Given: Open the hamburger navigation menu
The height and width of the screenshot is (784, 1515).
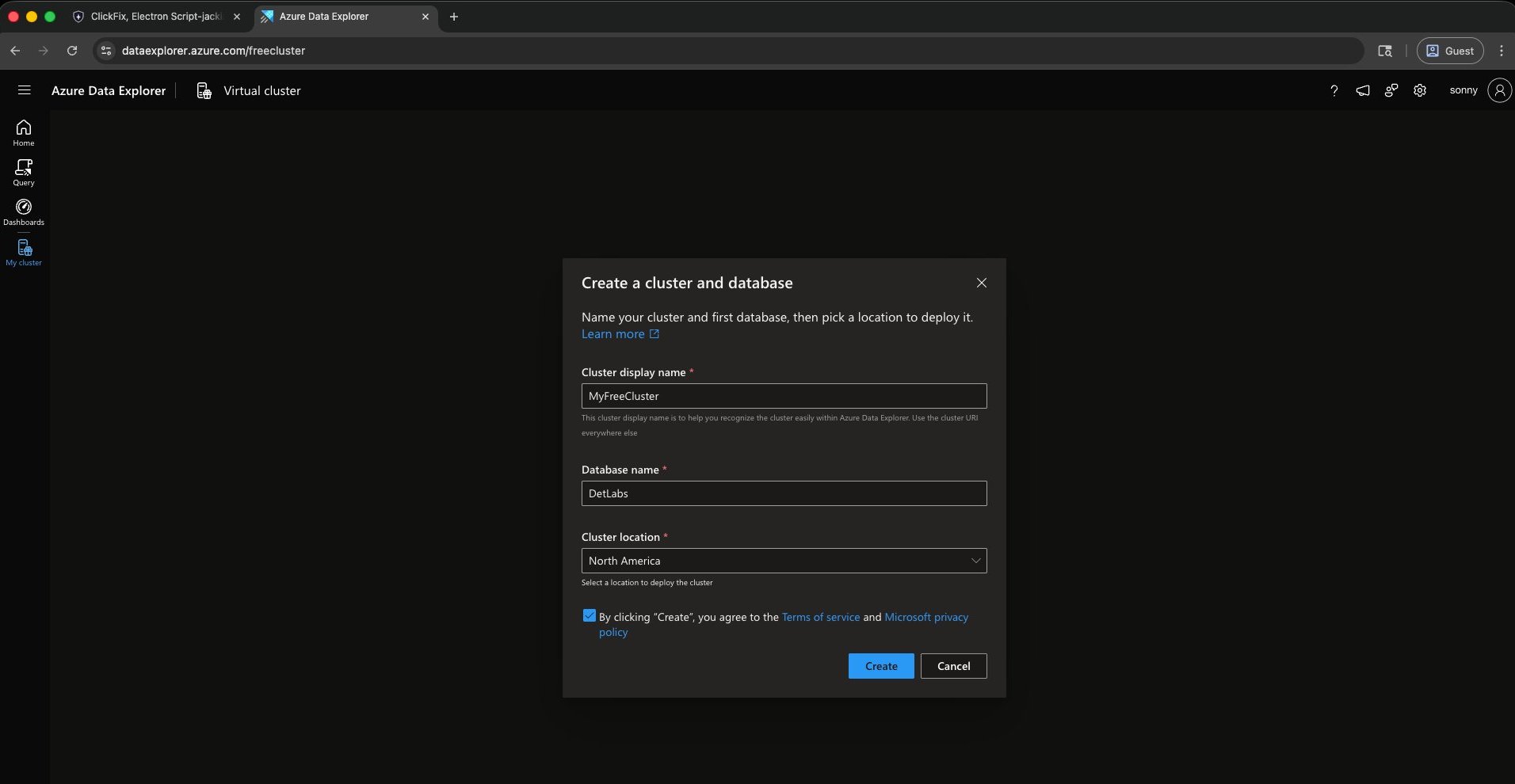Looking at the screenshot, I should (25, 90).
